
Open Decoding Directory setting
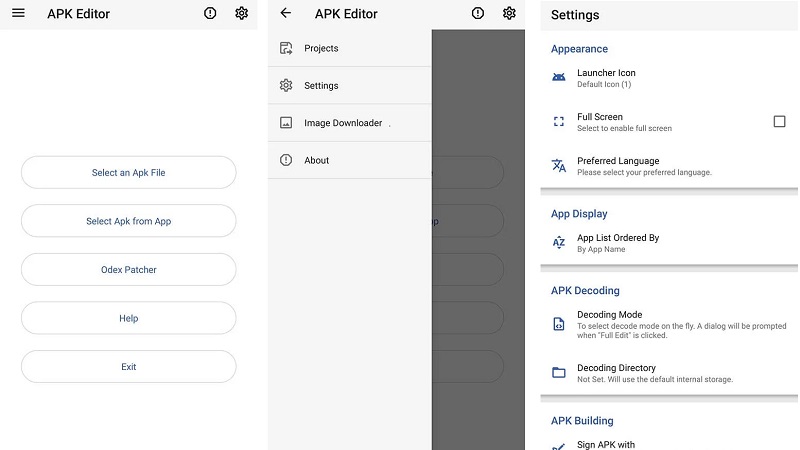click(669, 373)
